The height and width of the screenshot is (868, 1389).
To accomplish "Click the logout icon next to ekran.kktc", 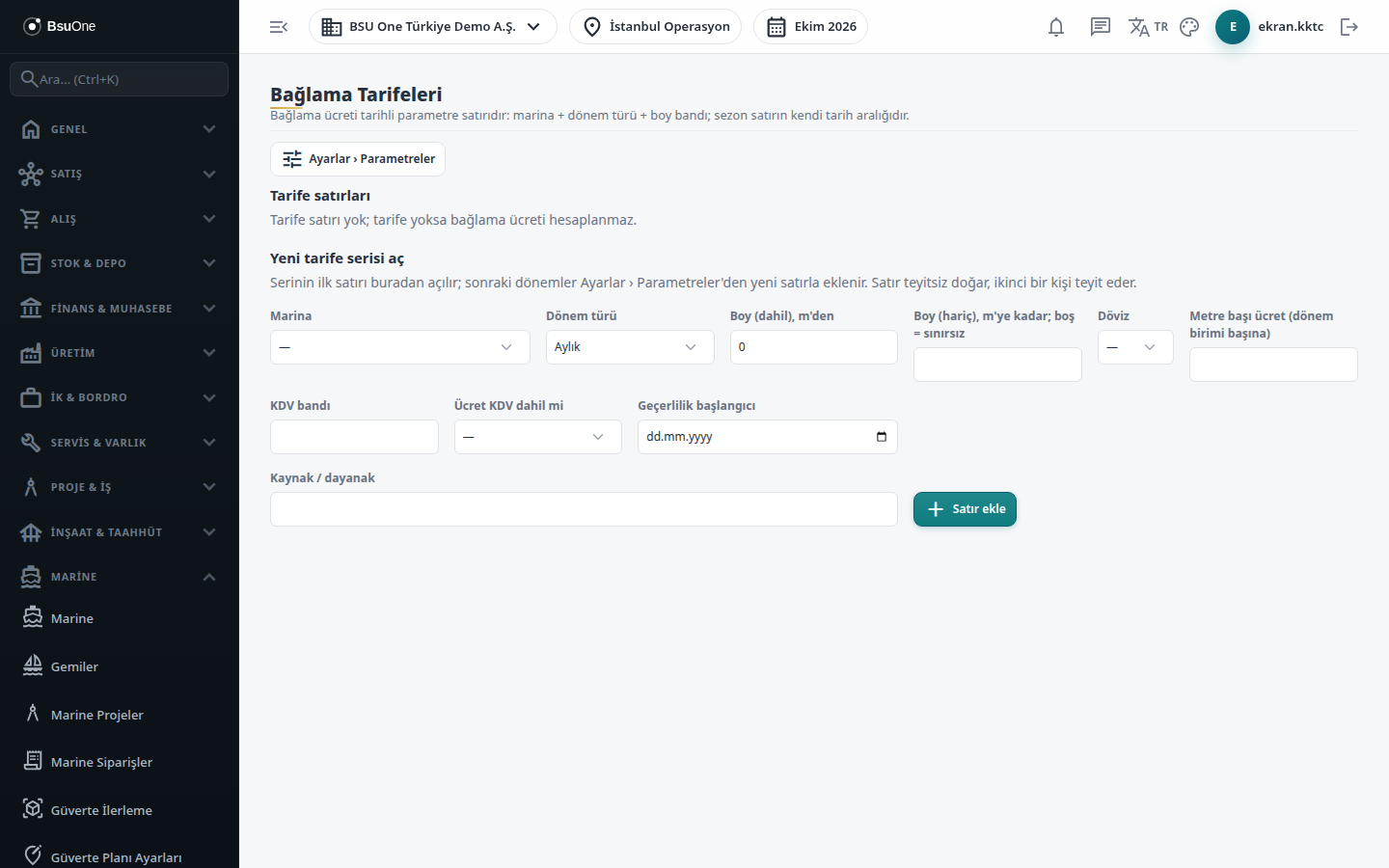I will coord(1349,27).
